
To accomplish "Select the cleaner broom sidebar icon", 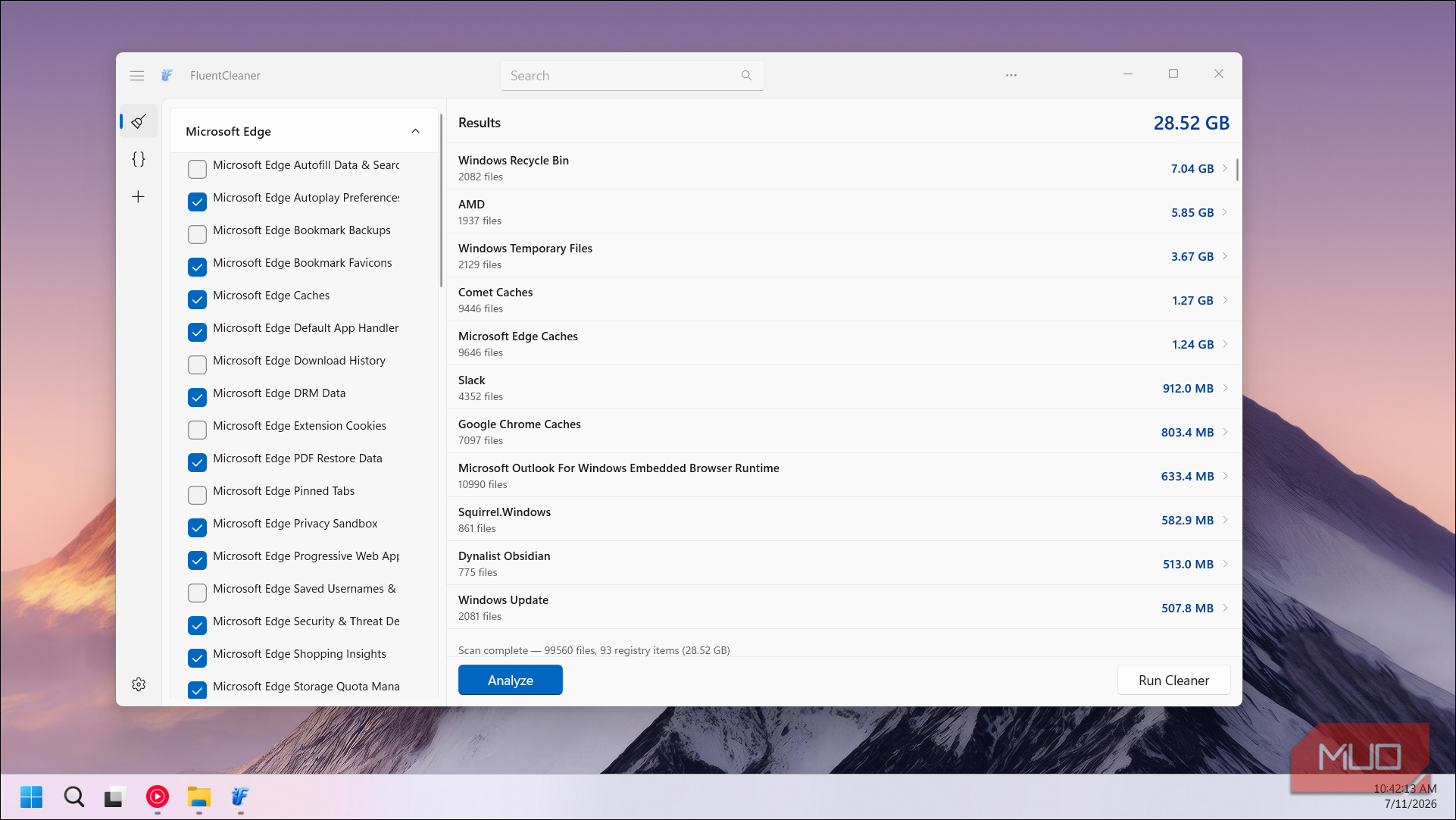I will pos(139,121).
